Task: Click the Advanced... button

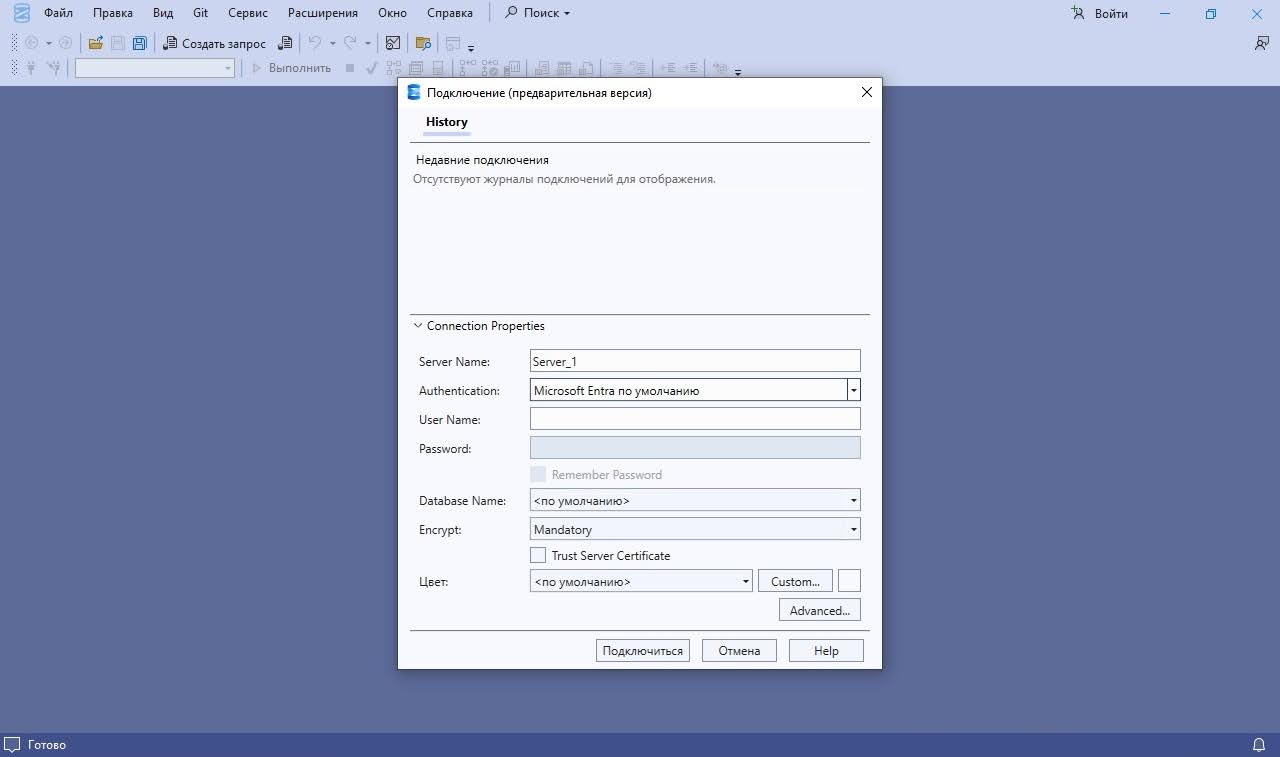Action: pos(819,610)
